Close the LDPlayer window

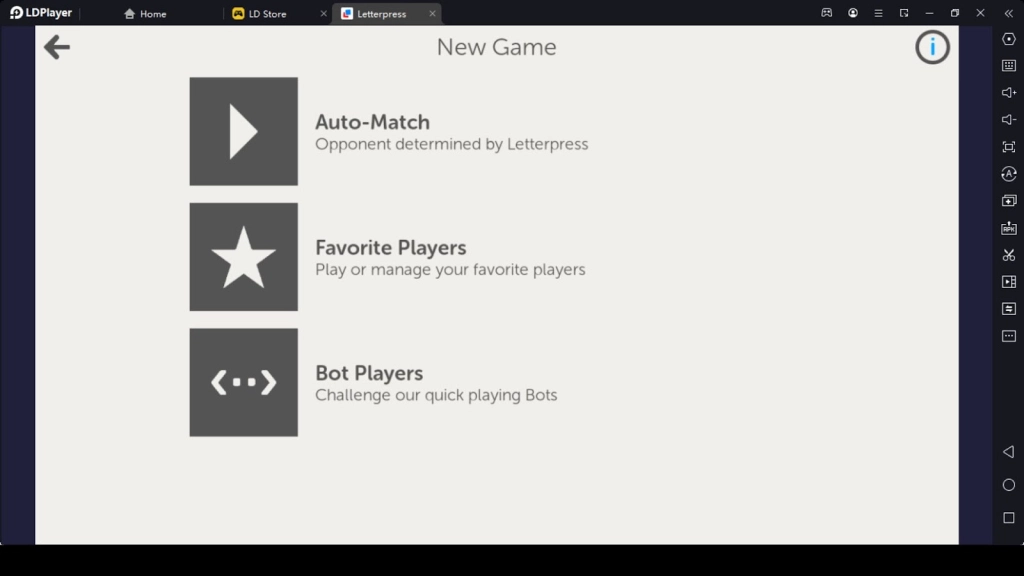coord(980,13)
